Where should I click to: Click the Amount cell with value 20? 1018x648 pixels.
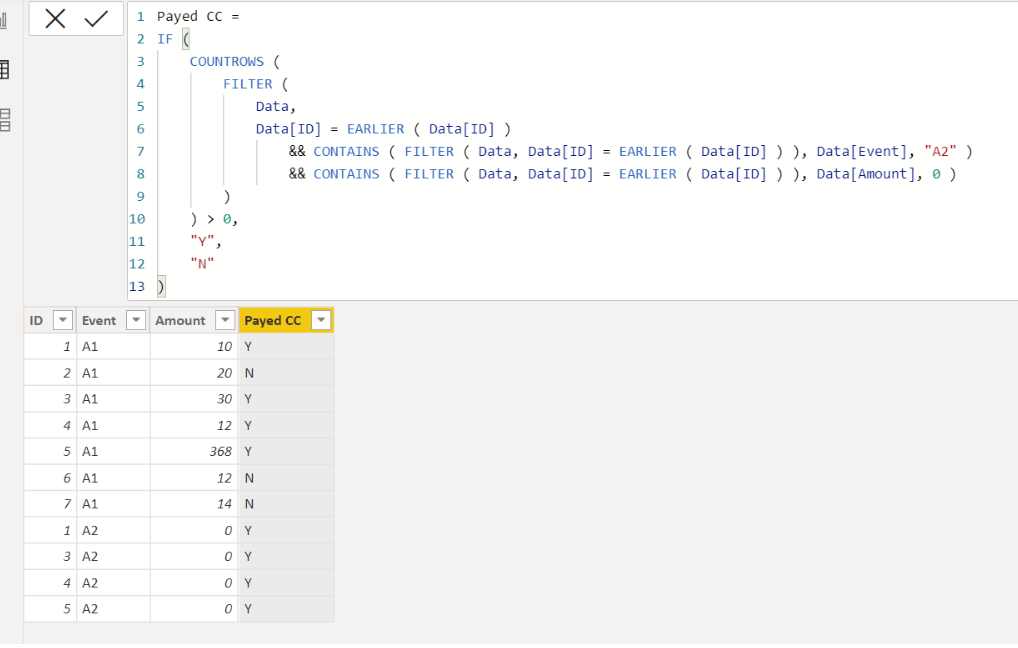pyautogui.click(x=194, y=373)
